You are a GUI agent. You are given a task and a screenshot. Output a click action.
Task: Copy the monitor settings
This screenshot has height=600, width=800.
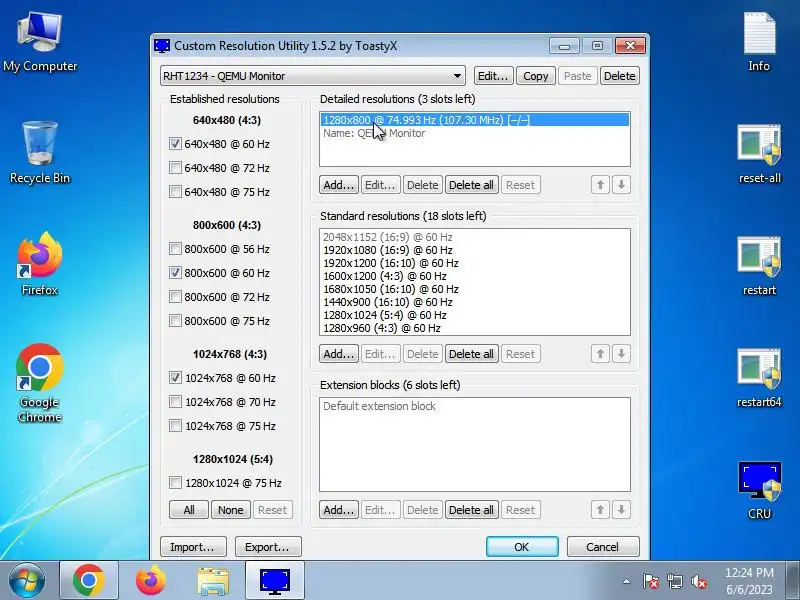pyautogui.click(x=535, y=76)
